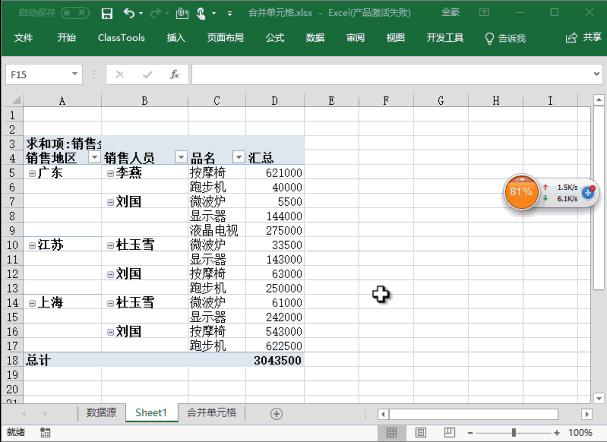Expand the formula bar chevron

pyautogui.click(x=597, y=74)
